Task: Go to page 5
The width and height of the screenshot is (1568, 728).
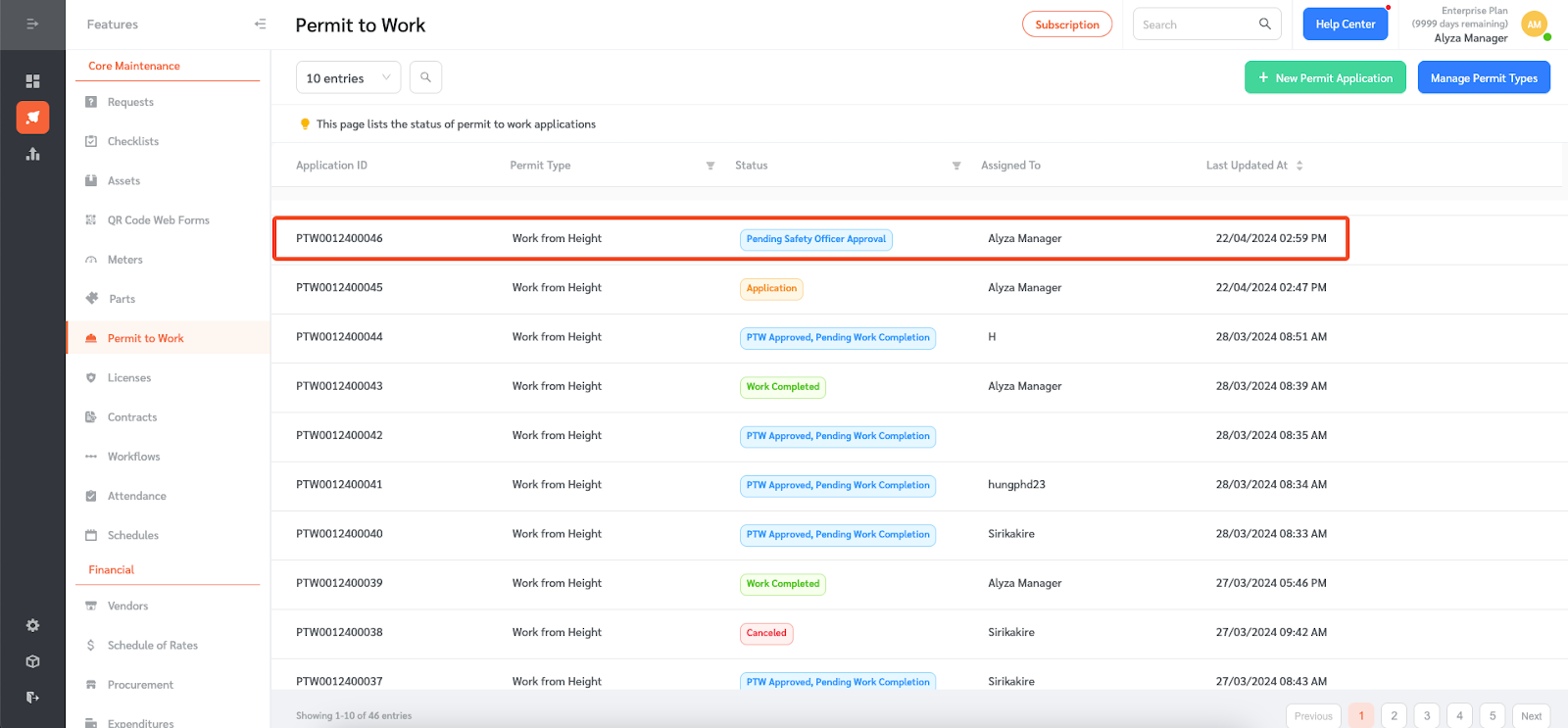Action: tap(1493, 716)
